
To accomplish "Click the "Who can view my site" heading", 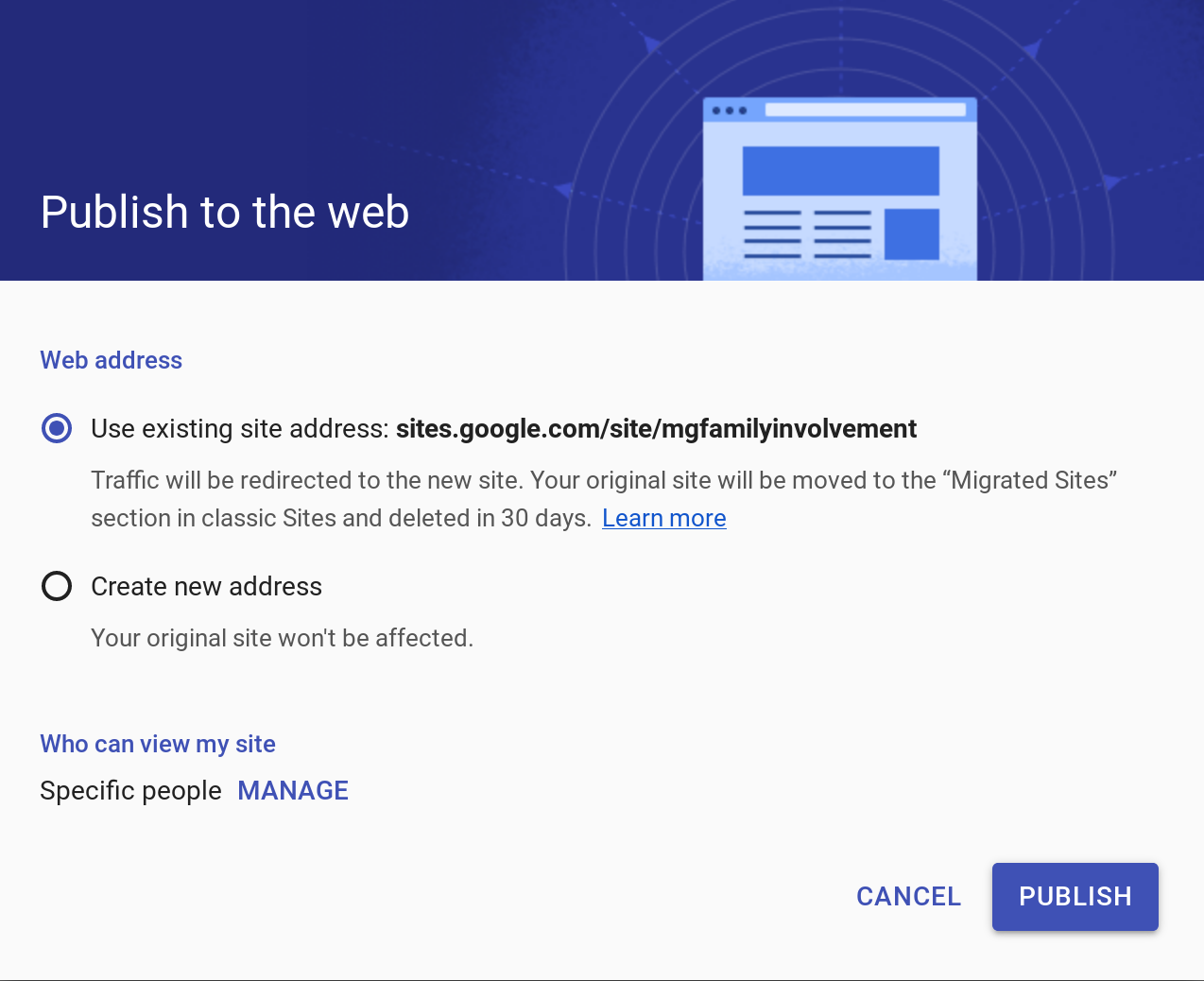I will tap(158, 744).
